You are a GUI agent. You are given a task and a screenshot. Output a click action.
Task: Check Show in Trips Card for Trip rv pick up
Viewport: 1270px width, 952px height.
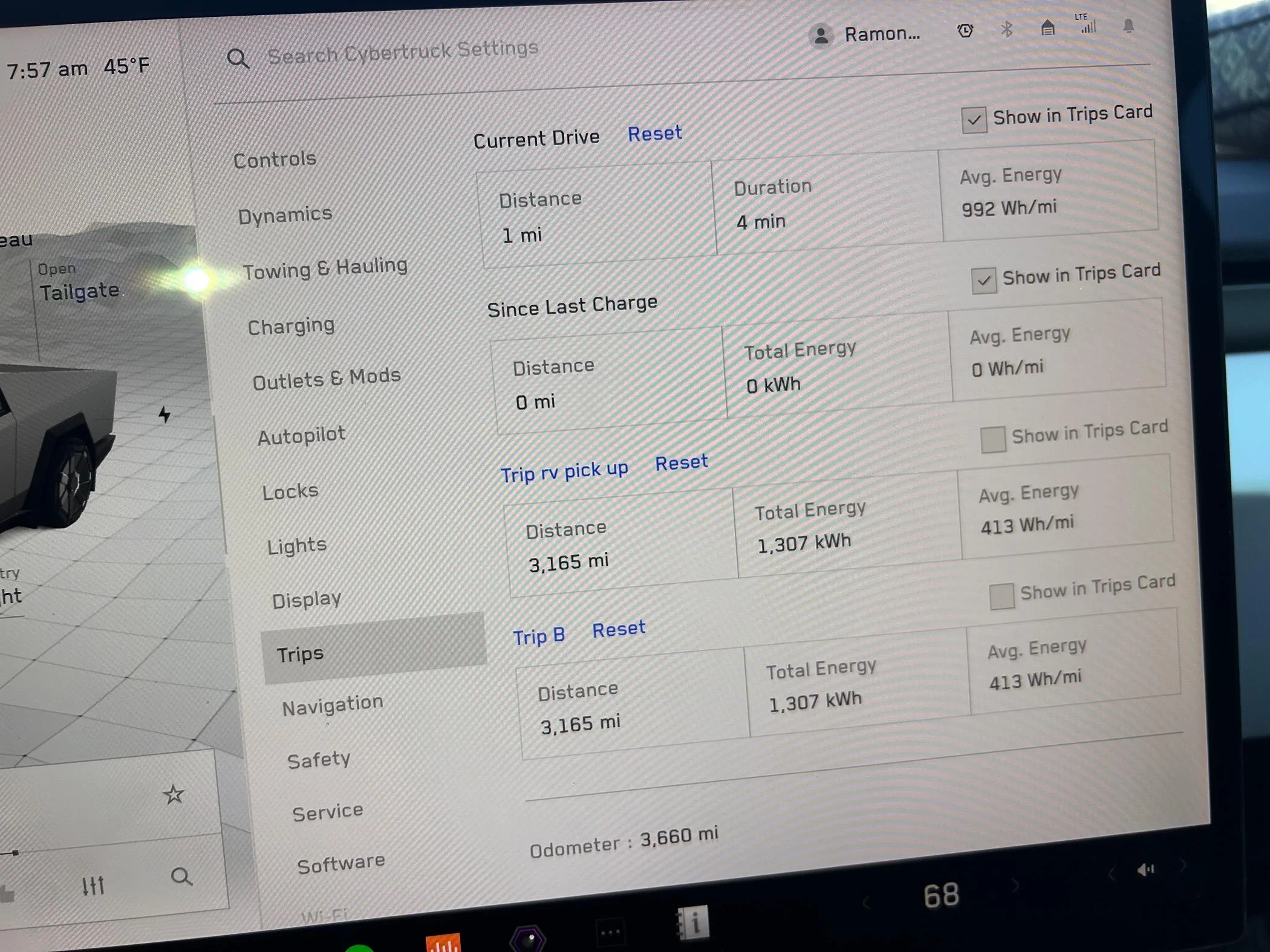(993, 439)
